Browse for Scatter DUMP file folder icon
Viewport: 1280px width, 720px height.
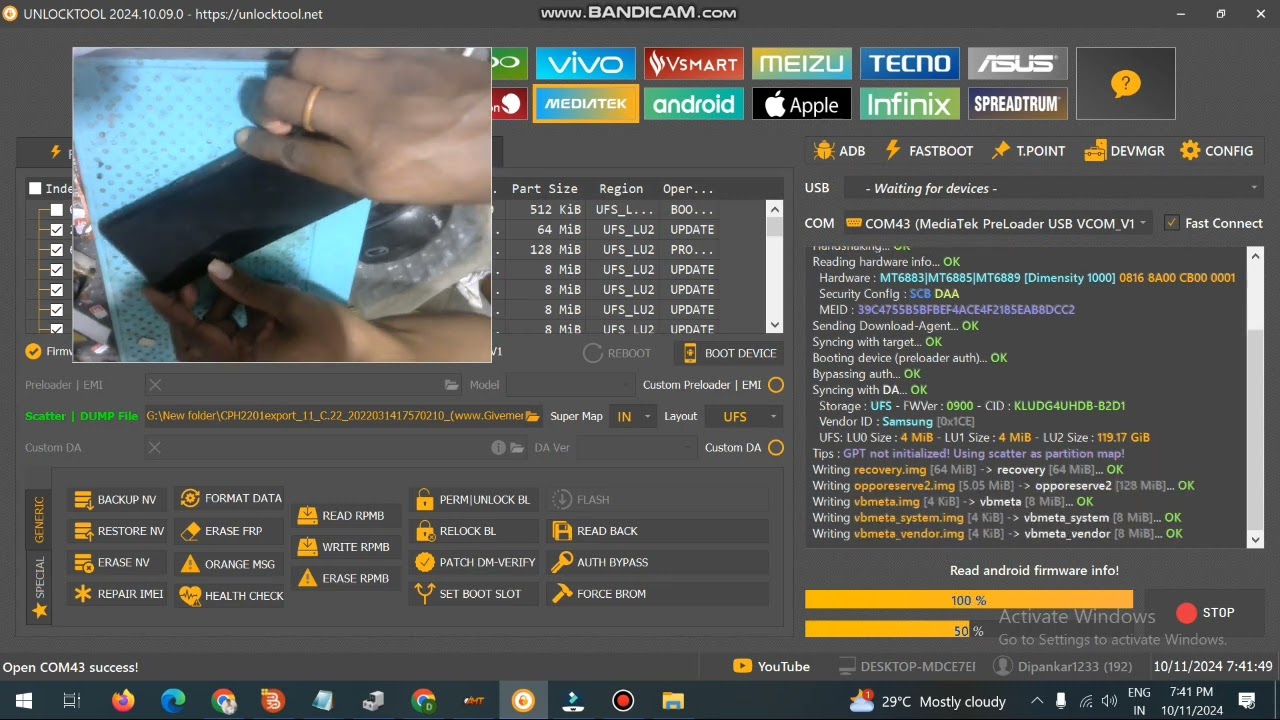pyautogui.click(x=533, y=416)
